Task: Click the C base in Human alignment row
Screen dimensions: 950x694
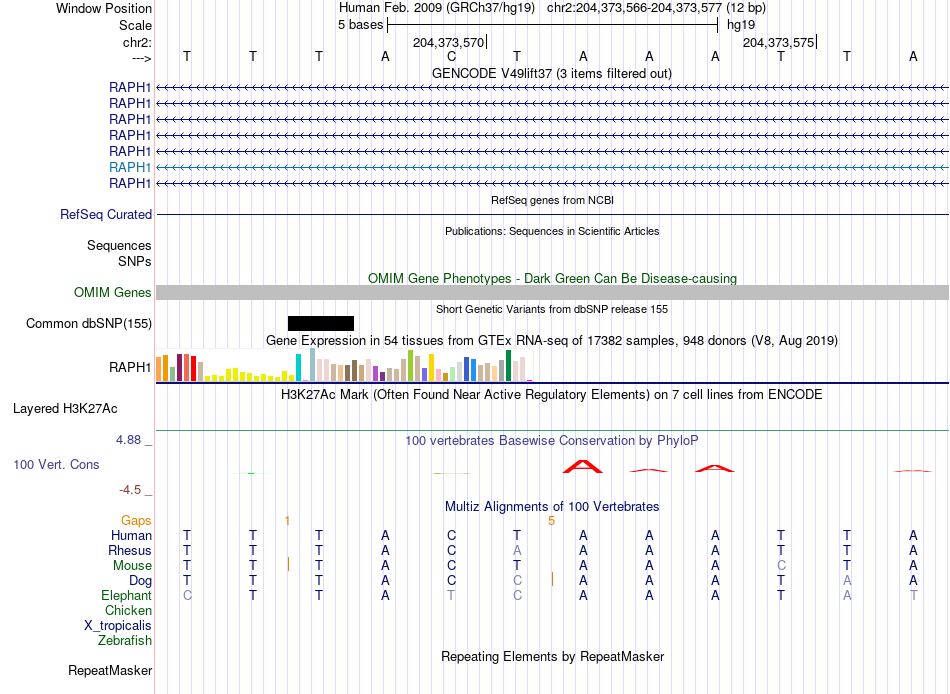Action: pos(451,536)
